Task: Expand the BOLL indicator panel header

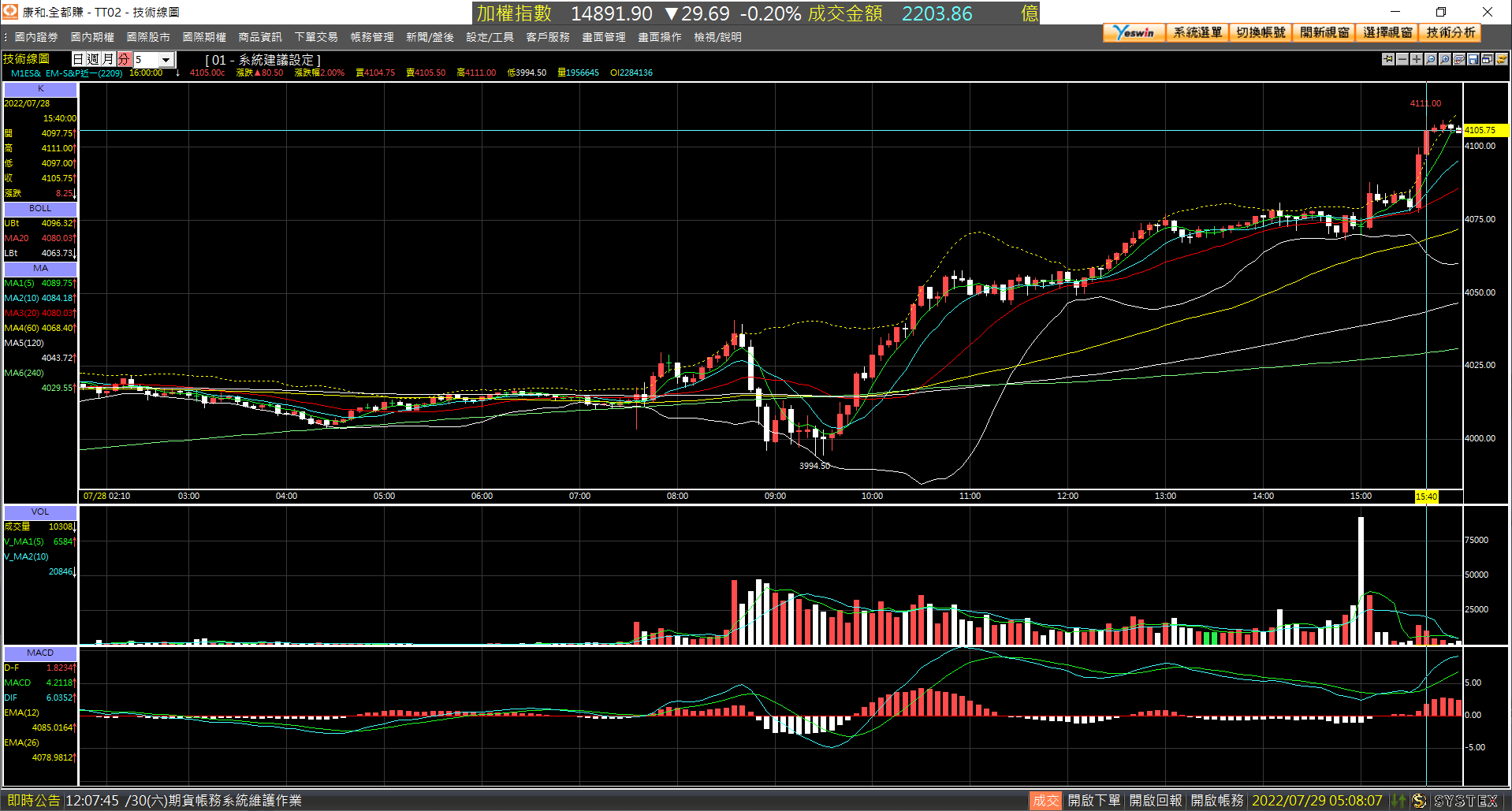Action: pos(40,209)
